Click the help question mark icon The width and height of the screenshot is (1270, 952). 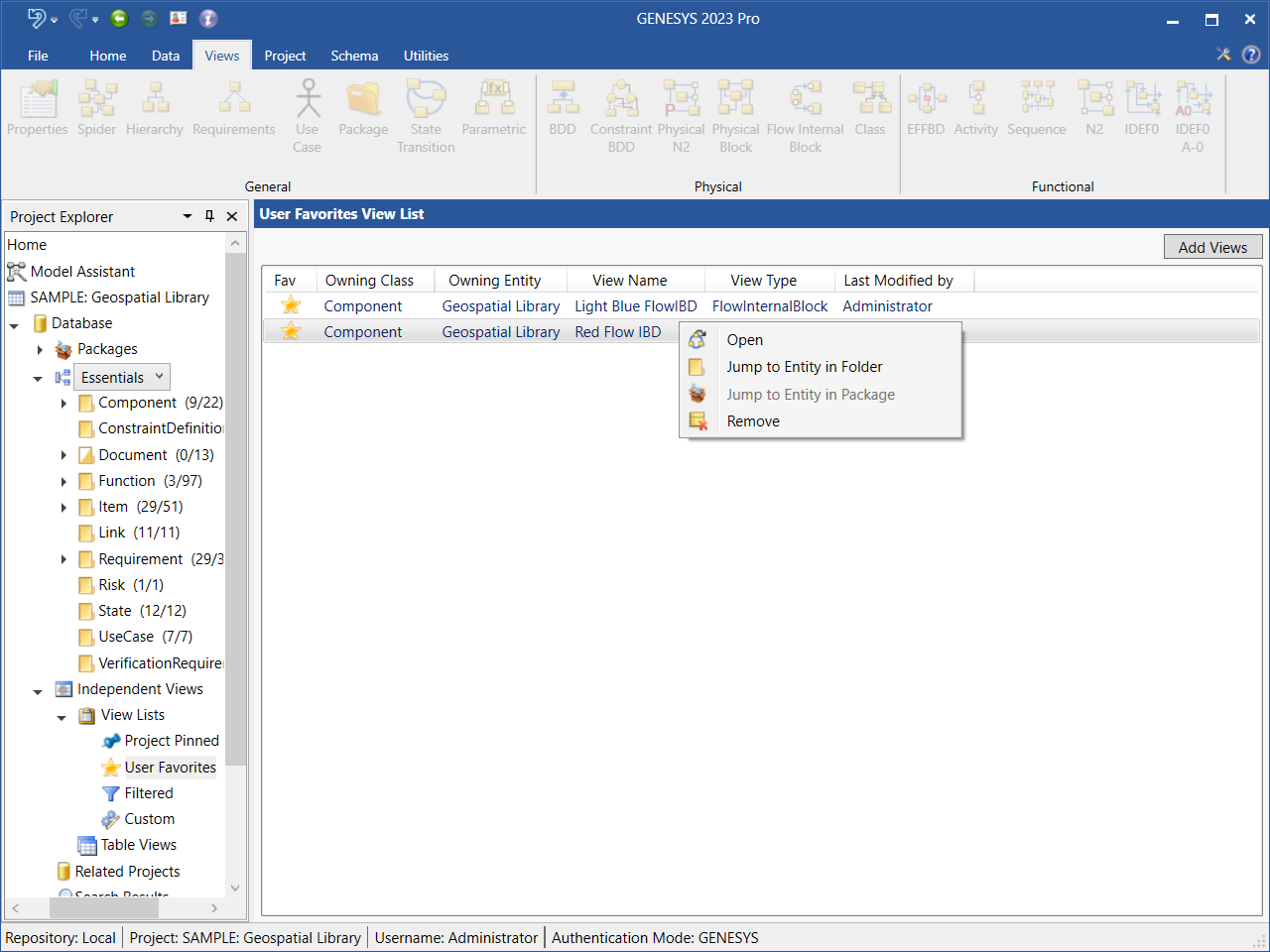click(1251, 56)
